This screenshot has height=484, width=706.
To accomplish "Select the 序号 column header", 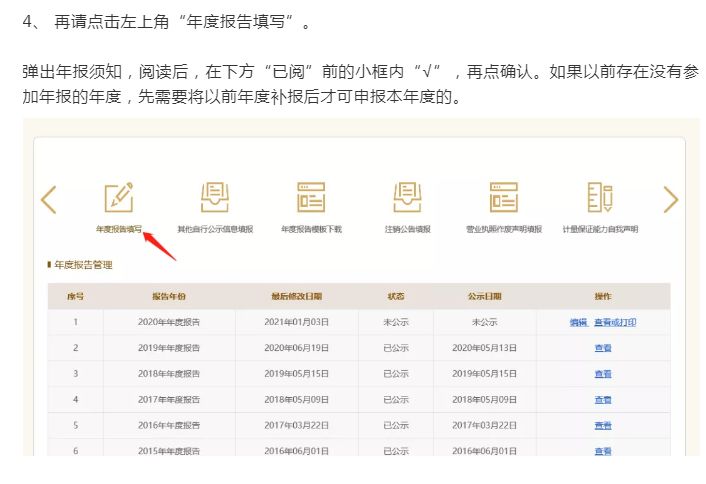I will [75, 296].
